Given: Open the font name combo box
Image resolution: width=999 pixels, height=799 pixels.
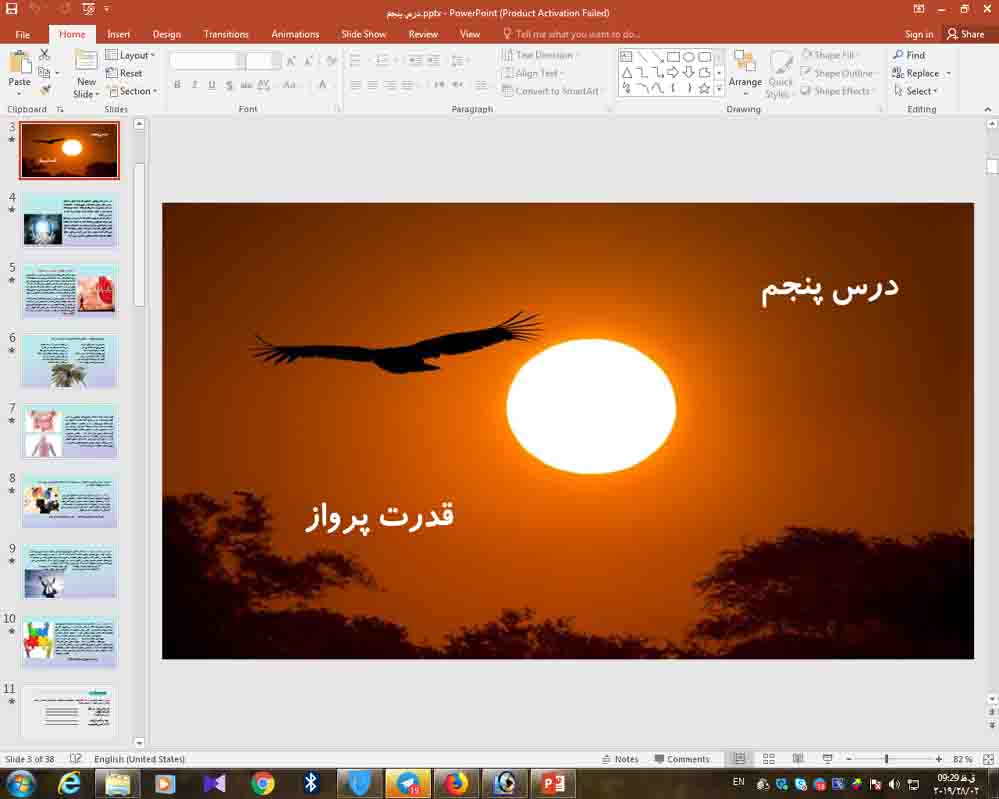Looking at the screenshot, I should [x=207, y=61].
